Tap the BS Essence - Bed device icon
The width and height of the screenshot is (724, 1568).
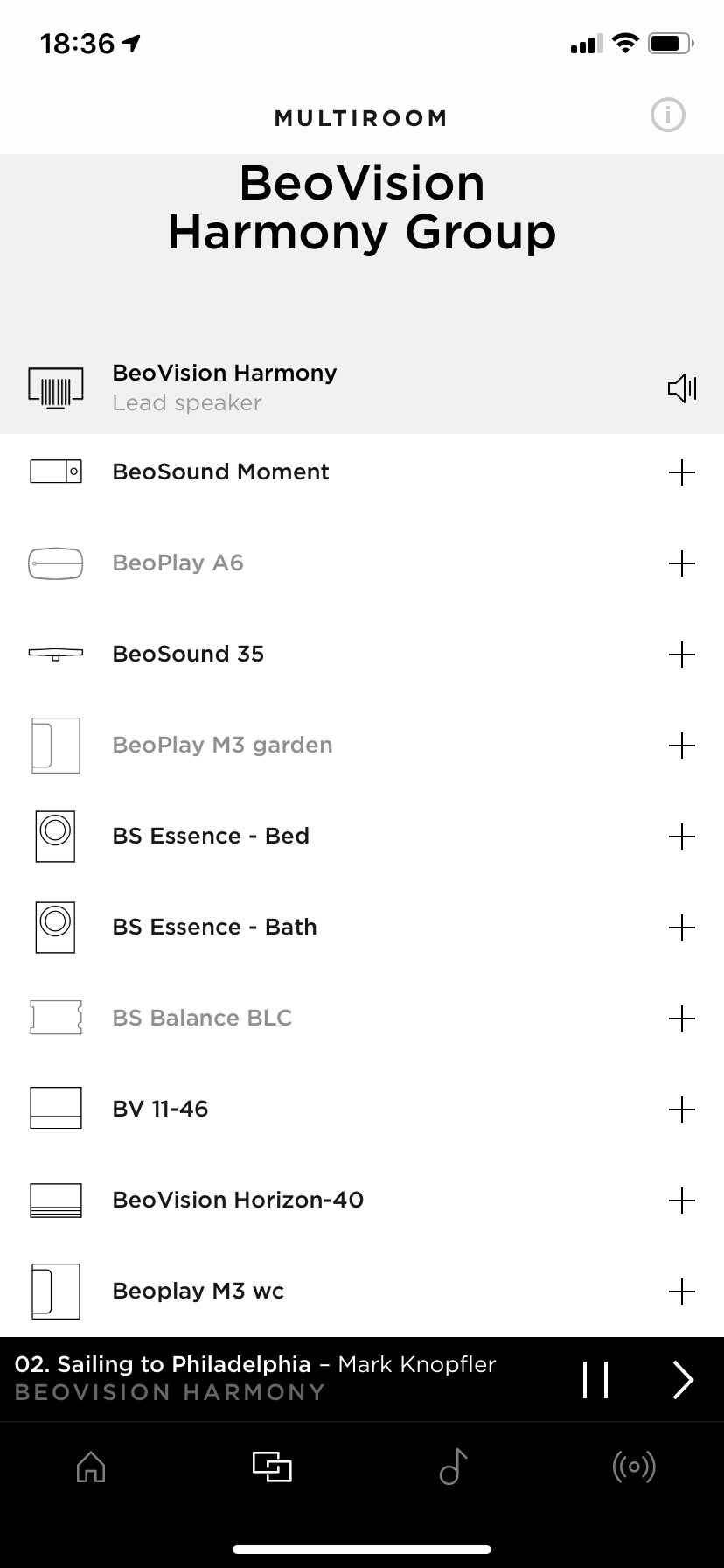(x=55, y=836)
